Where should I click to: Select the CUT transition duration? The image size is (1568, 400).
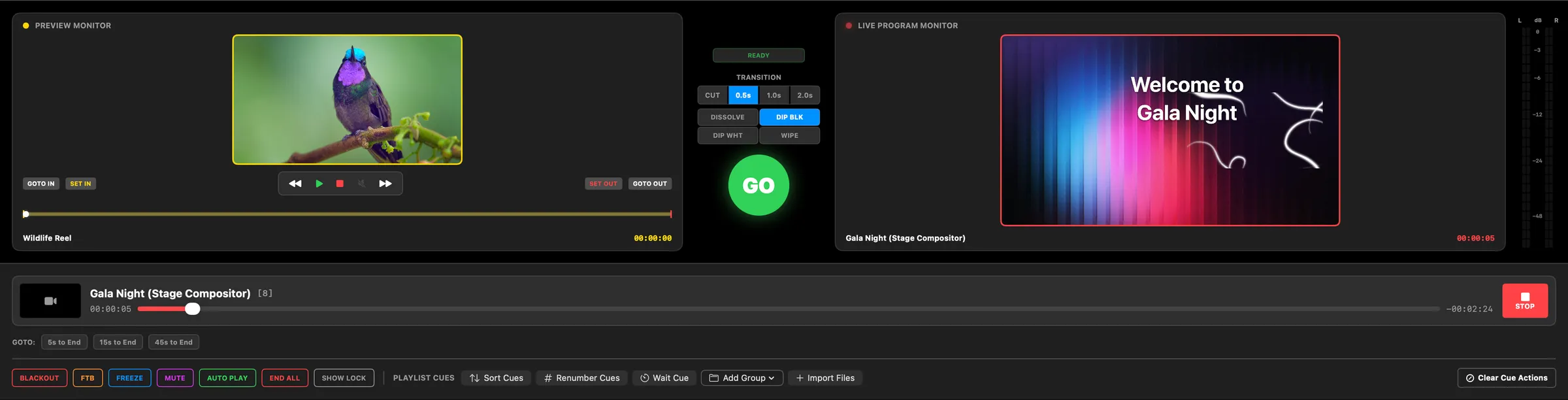(713, 95)
